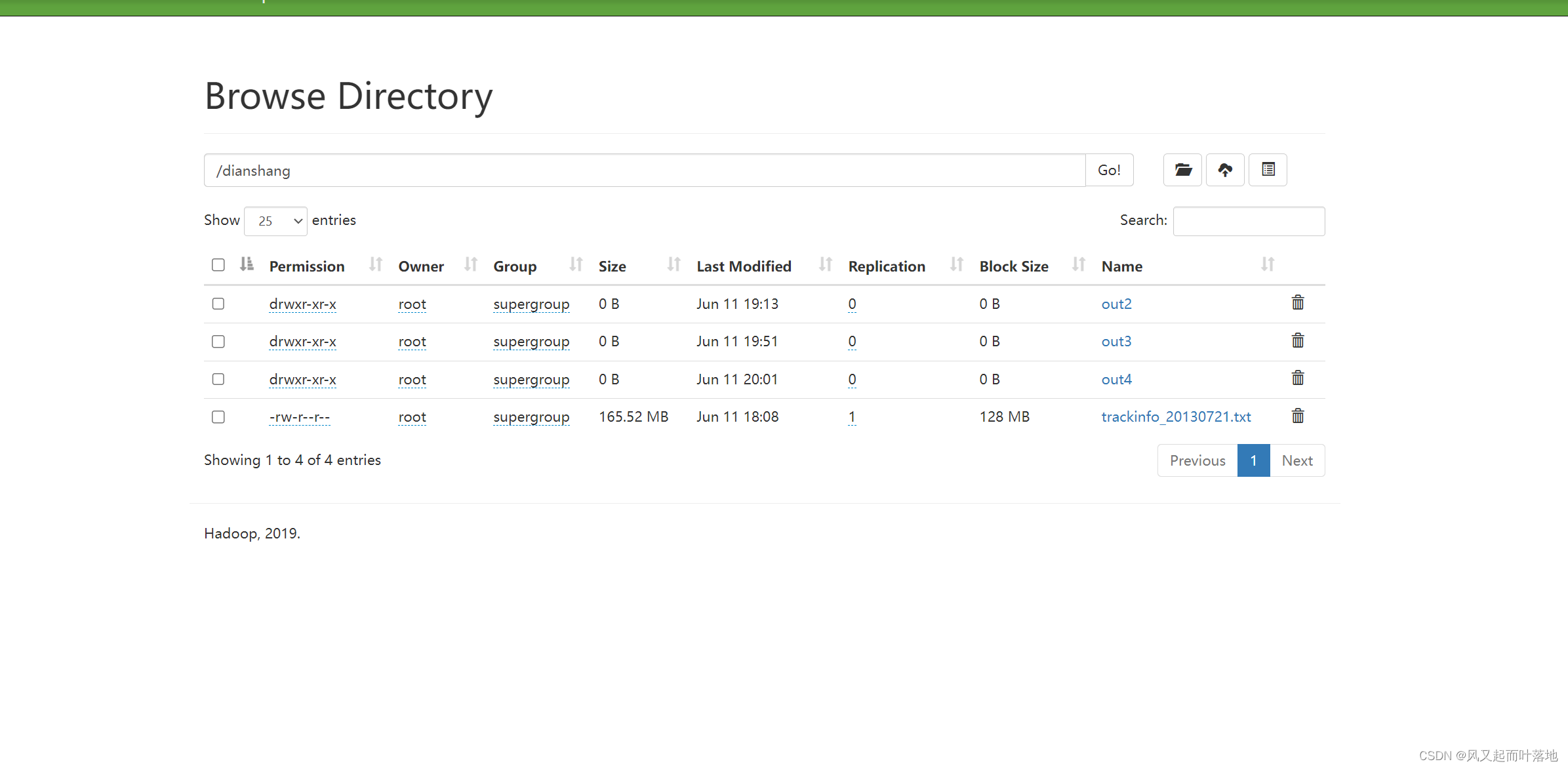Sort by Last Modified column arrows

point(825,264)
